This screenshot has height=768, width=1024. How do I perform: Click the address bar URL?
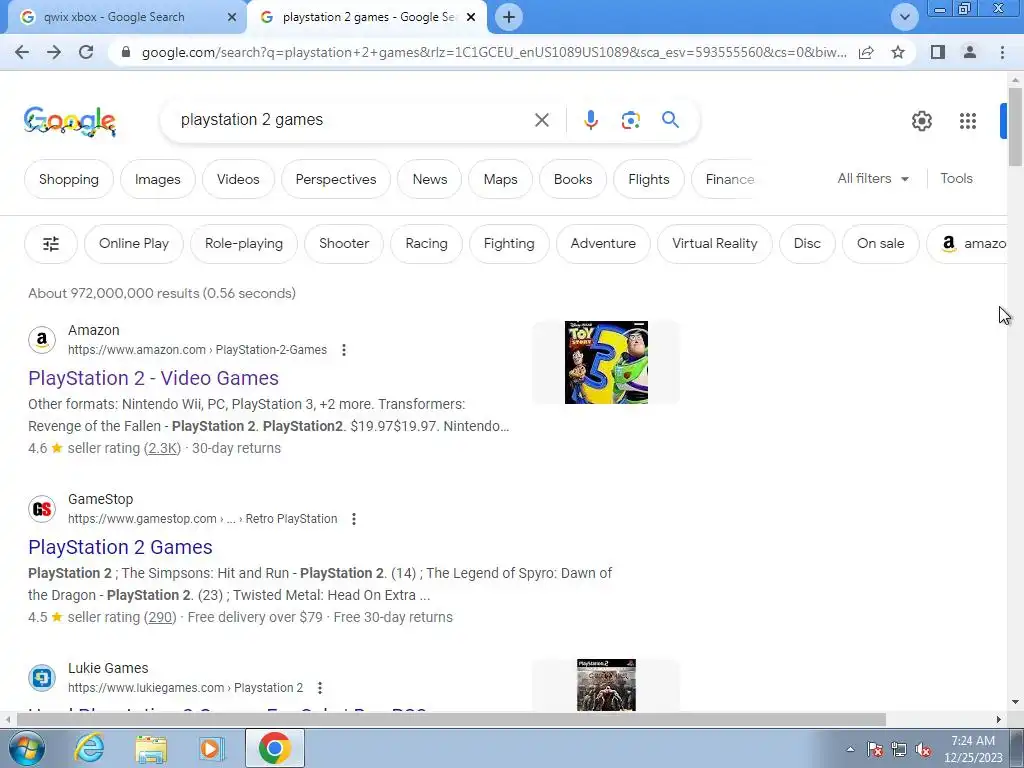click(x=494, y=52)
